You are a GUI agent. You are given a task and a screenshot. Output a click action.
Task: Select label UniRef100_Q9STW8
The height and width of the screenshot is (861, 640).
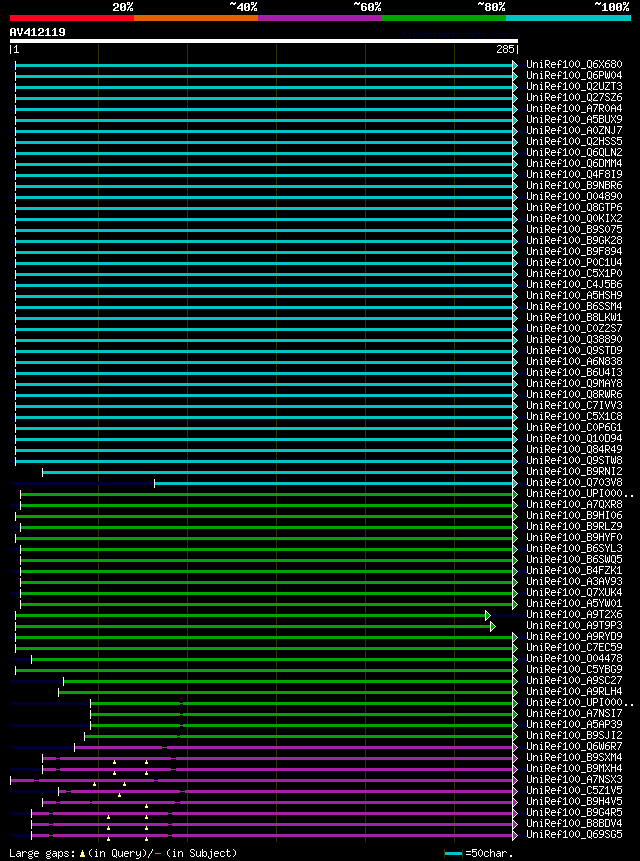click(x=574, y=460)
